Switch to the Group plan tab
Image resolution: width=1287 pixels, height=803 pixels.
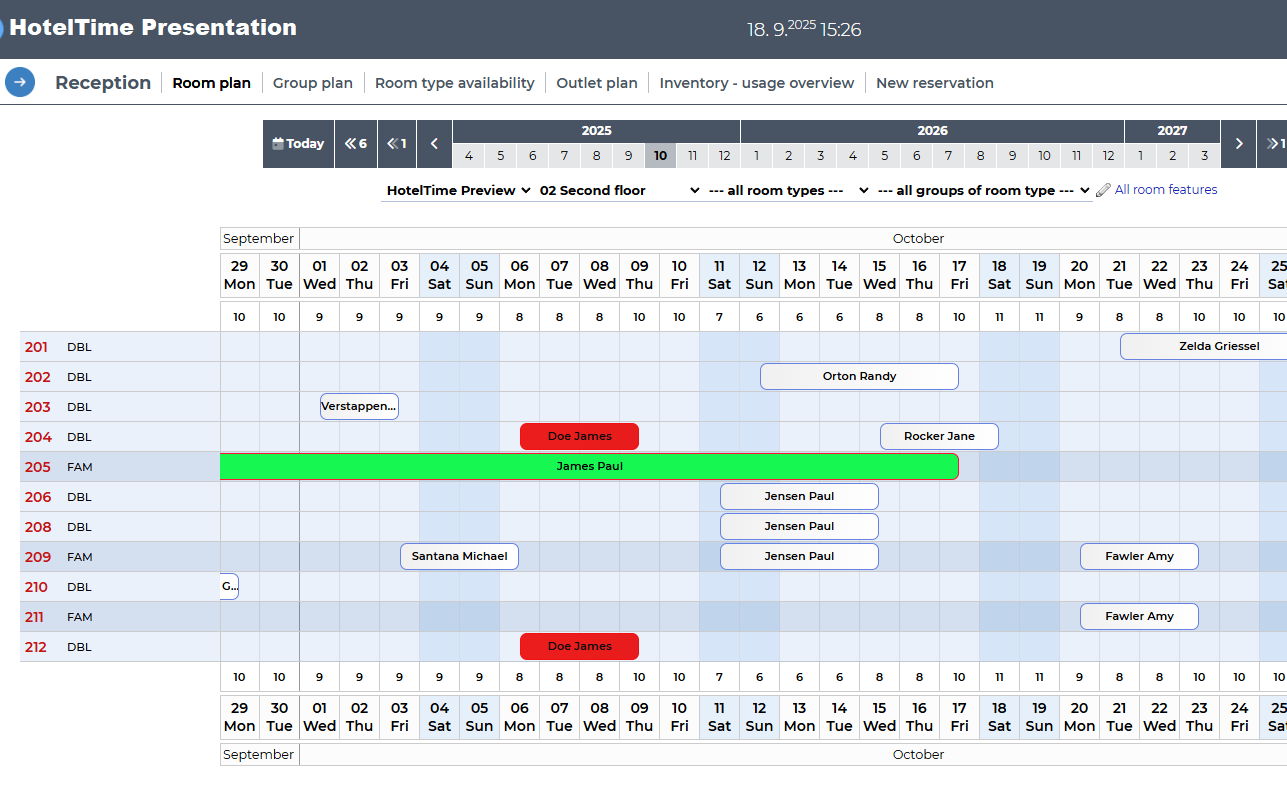313,83
